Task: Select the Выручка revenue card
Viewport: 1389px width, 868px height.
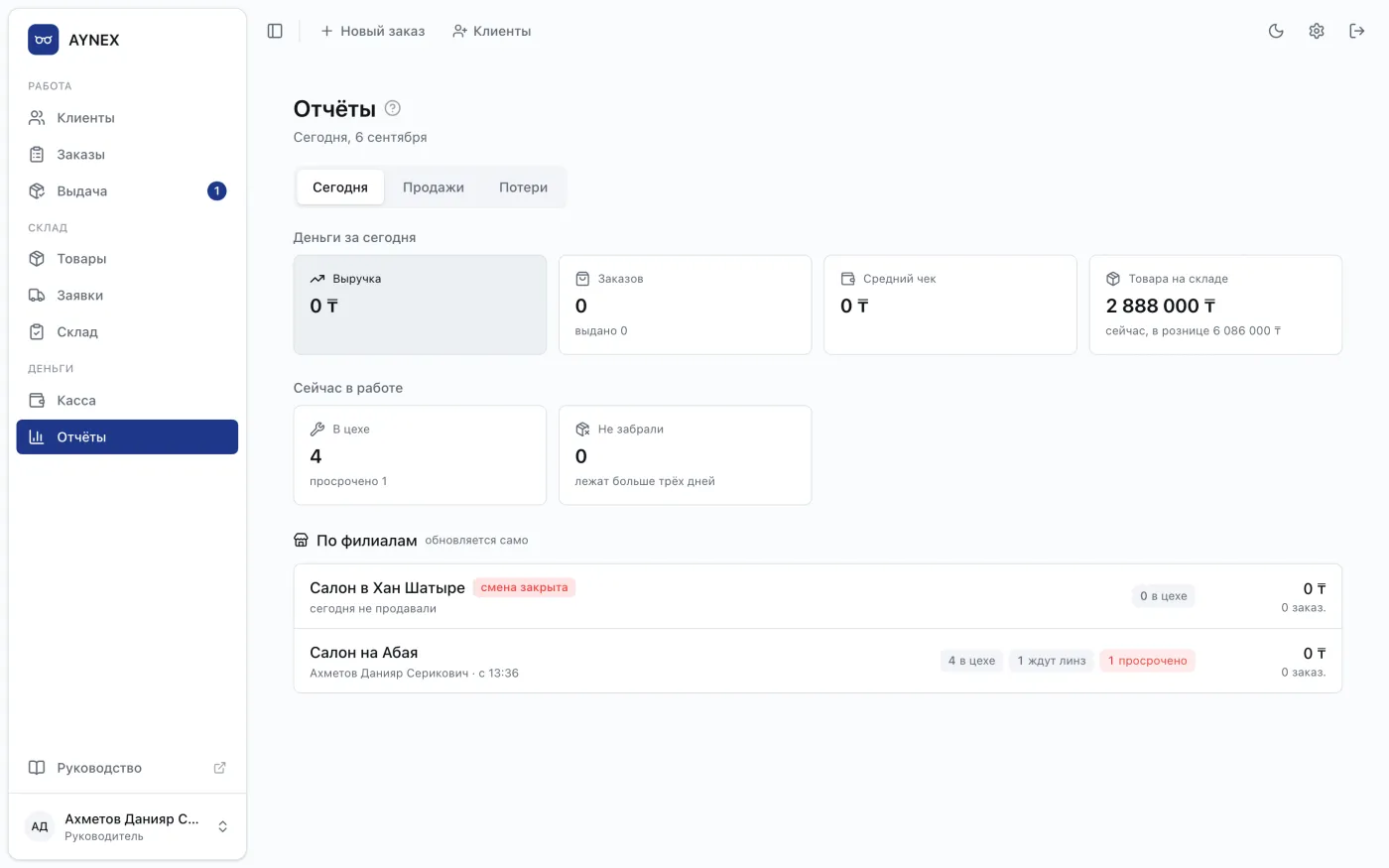Action: 420,305
